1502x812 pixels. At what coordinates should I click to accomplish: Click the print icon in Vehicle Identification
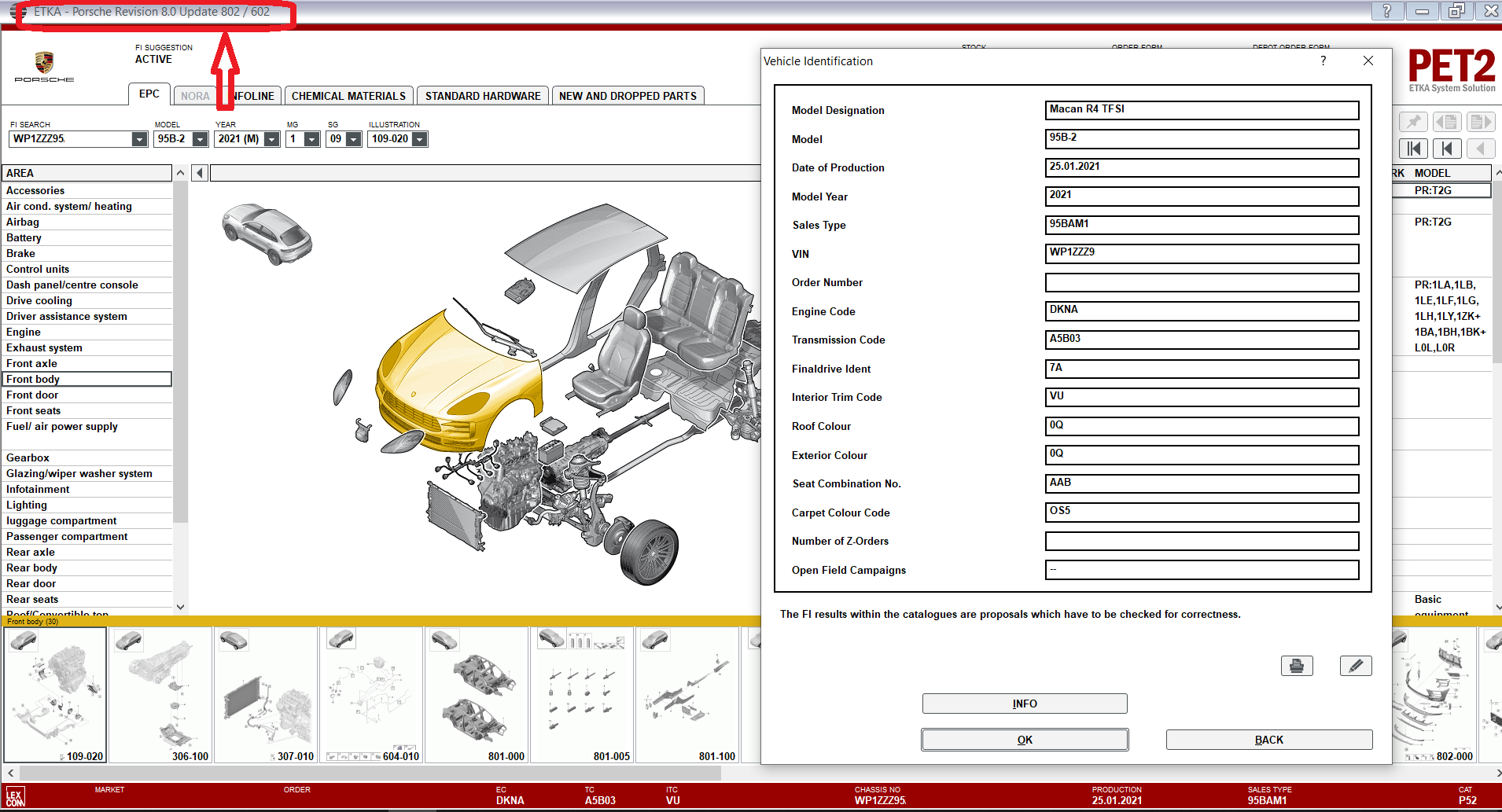(1297, 666)
